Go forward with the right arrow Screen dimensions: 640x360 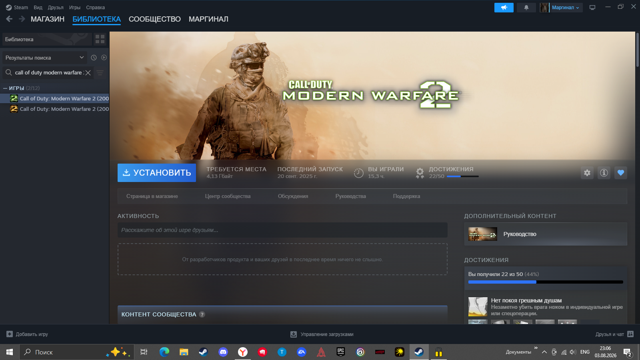coord(22,19)
